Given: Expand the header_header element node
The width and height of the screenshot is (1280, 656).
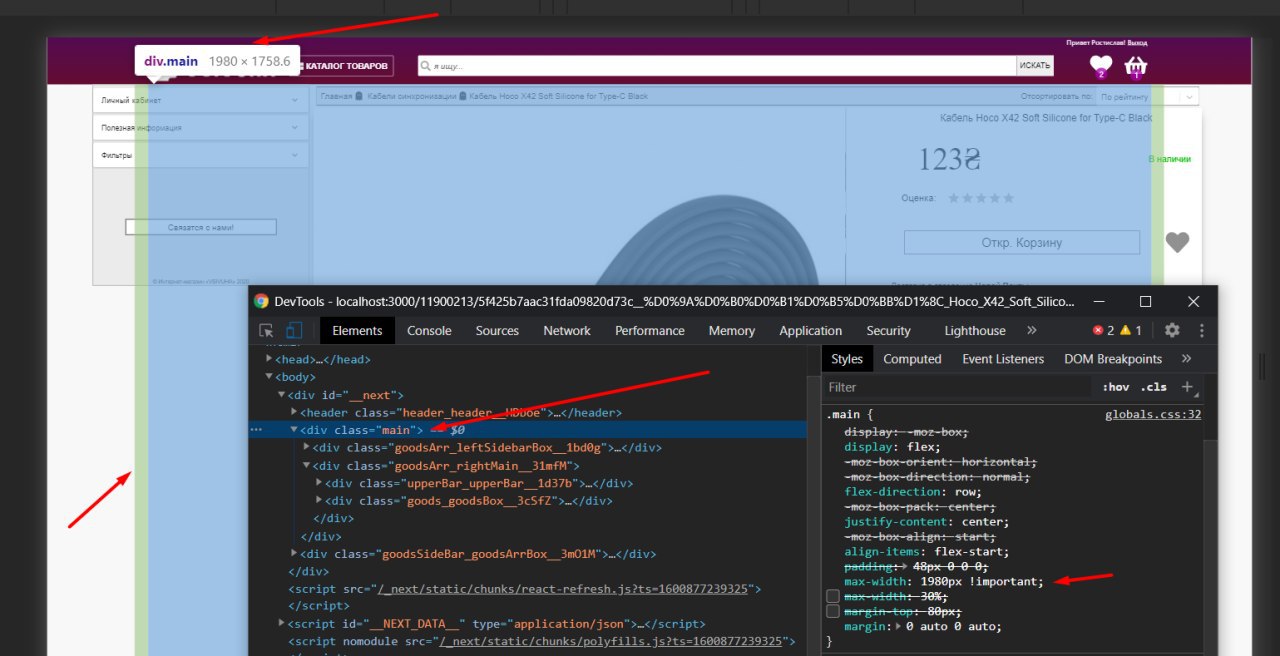Looking at the screenshot, I should click(294, 412).
